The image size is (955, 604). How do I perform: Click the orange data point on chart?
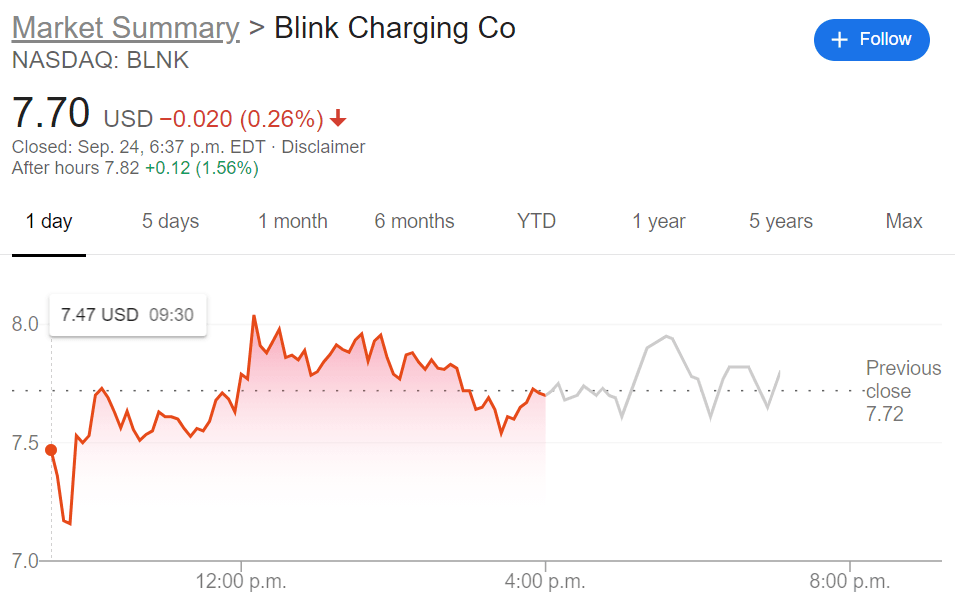pyautogui.click(x=51, y=450)
